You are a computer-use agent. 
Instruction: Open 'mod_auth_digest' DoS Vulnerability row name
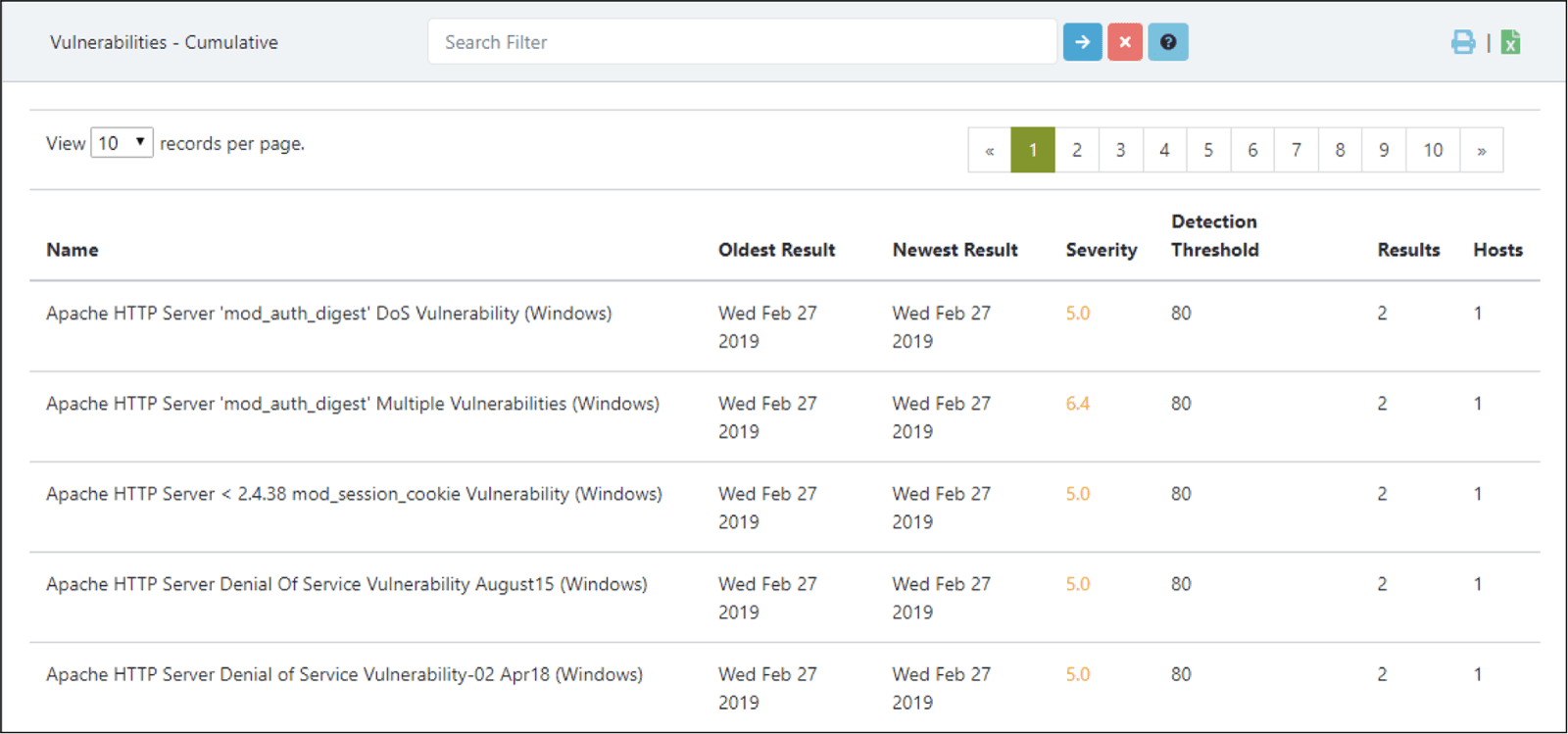tap(329, 314)
